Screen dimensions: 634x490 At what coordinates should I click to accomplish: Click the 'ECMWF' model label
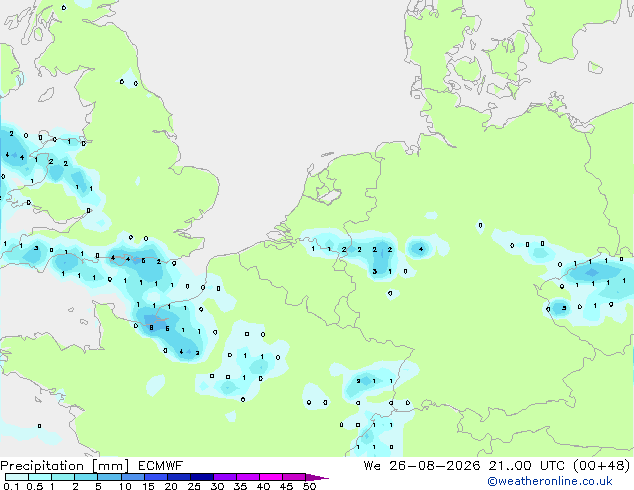click(161, 466)
